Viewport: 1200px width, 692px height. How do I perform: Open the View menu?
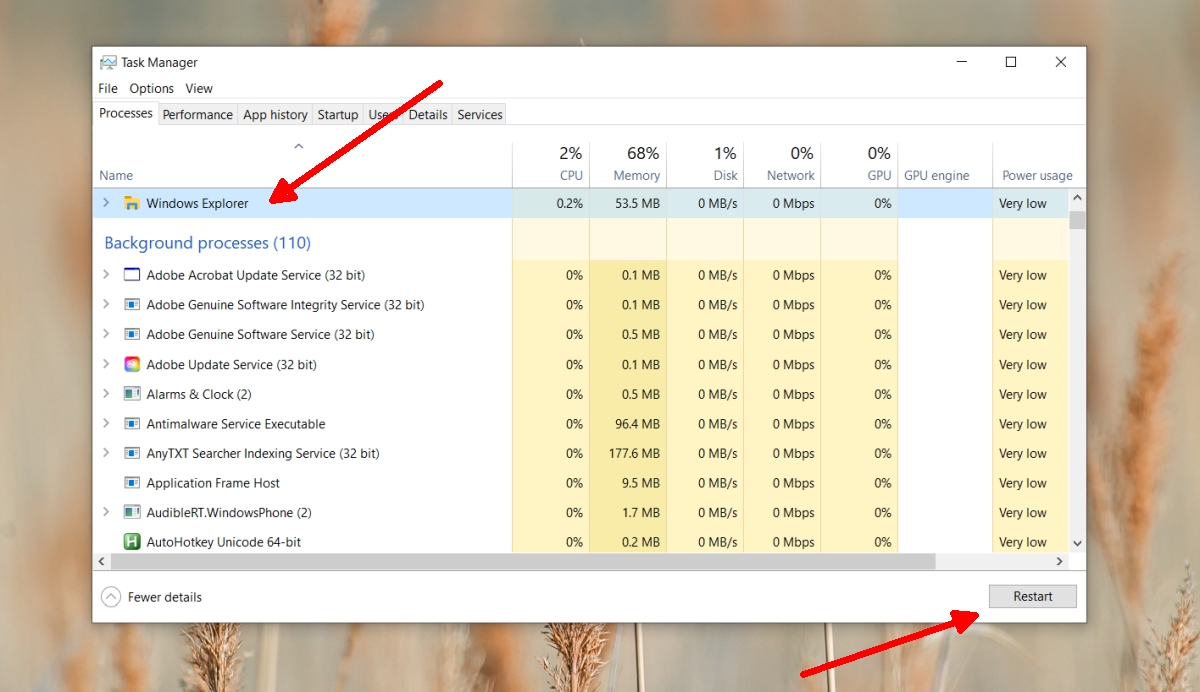pyautogui.click(x=199, y=88)
